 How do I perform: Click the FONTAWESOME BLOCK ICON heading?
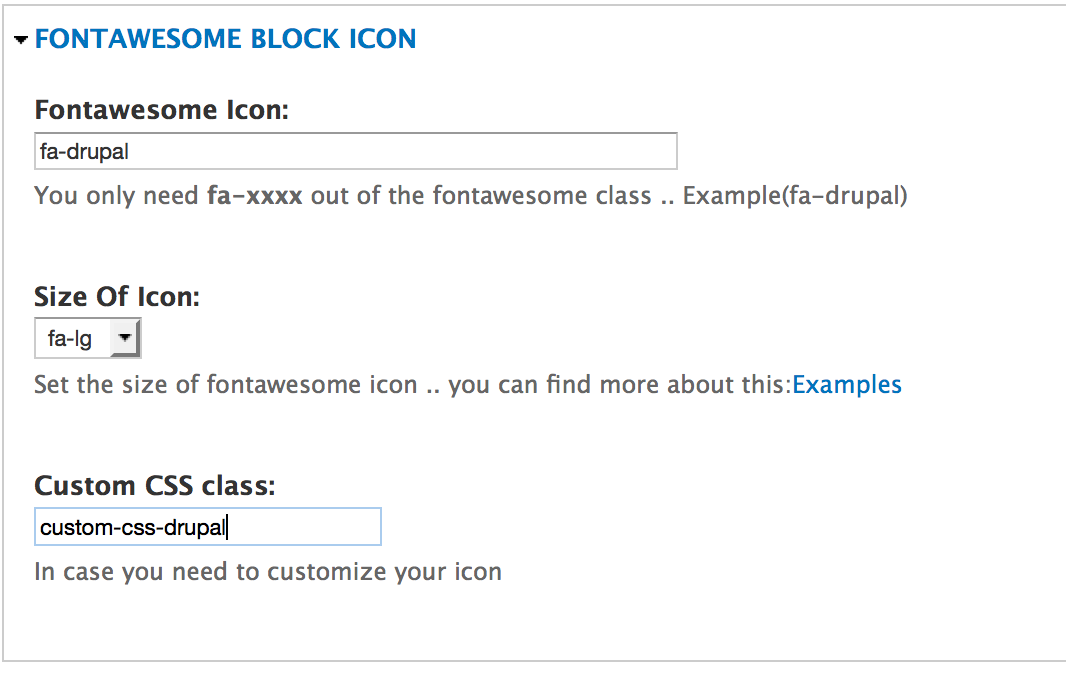pyautogui.click(x=225, y=39)
